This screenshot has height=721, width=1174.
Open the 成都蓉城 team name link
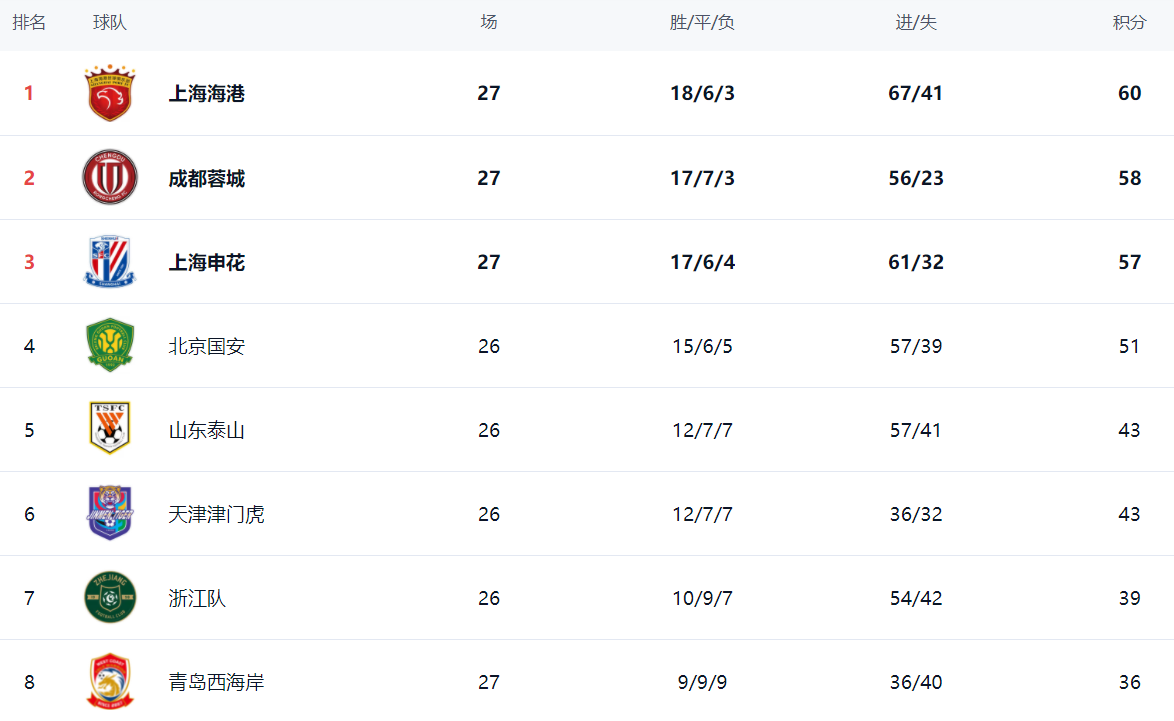(x=207, y=178)
